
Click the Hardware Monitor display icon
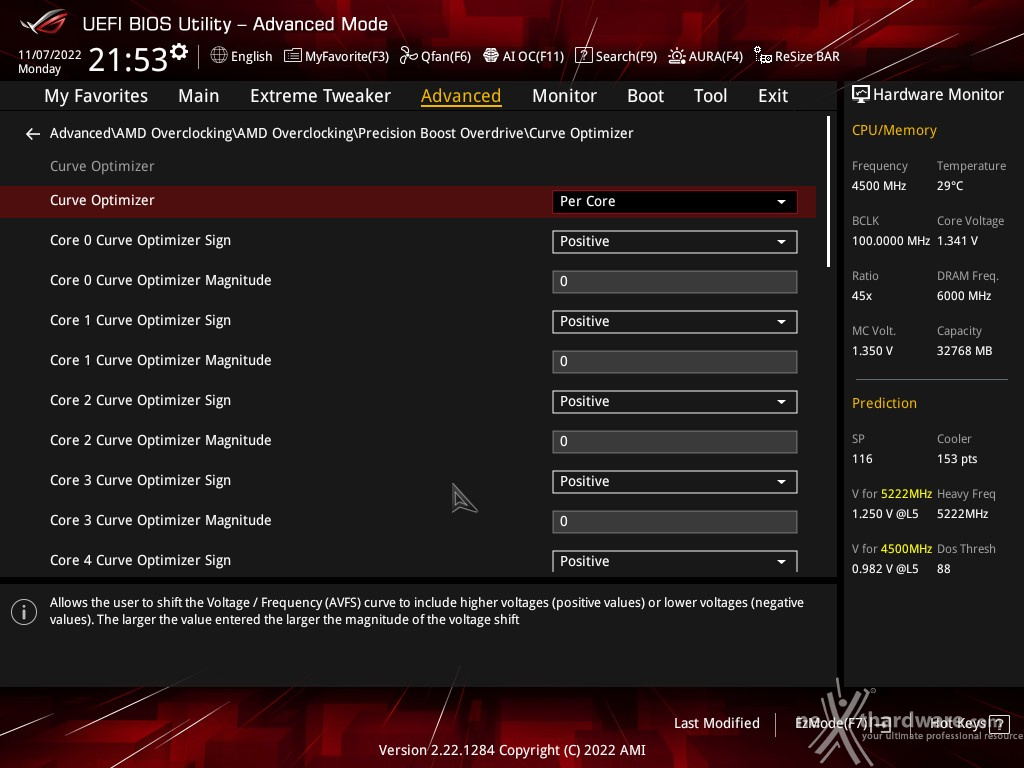click(861, 95)
